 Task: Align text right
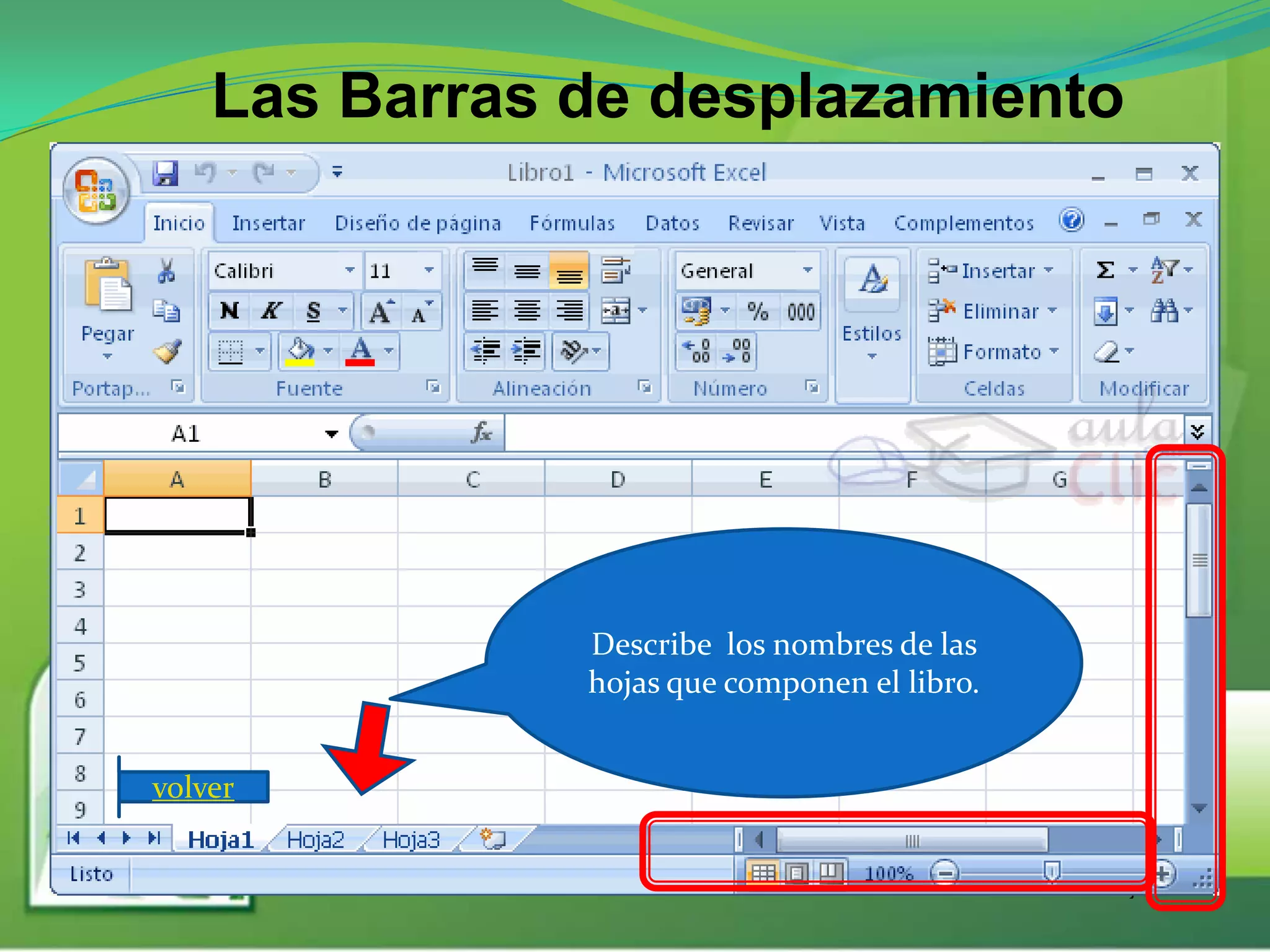569,311
